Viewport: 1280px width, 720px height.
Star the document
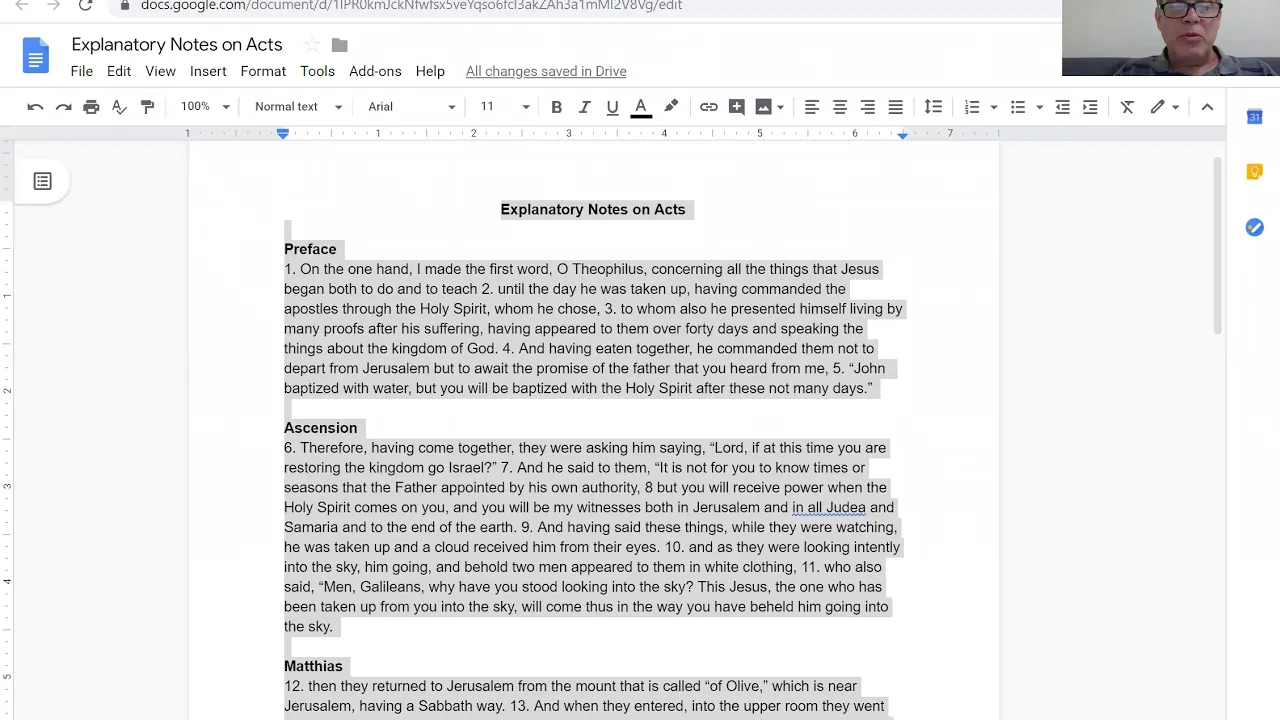[312, 45]
